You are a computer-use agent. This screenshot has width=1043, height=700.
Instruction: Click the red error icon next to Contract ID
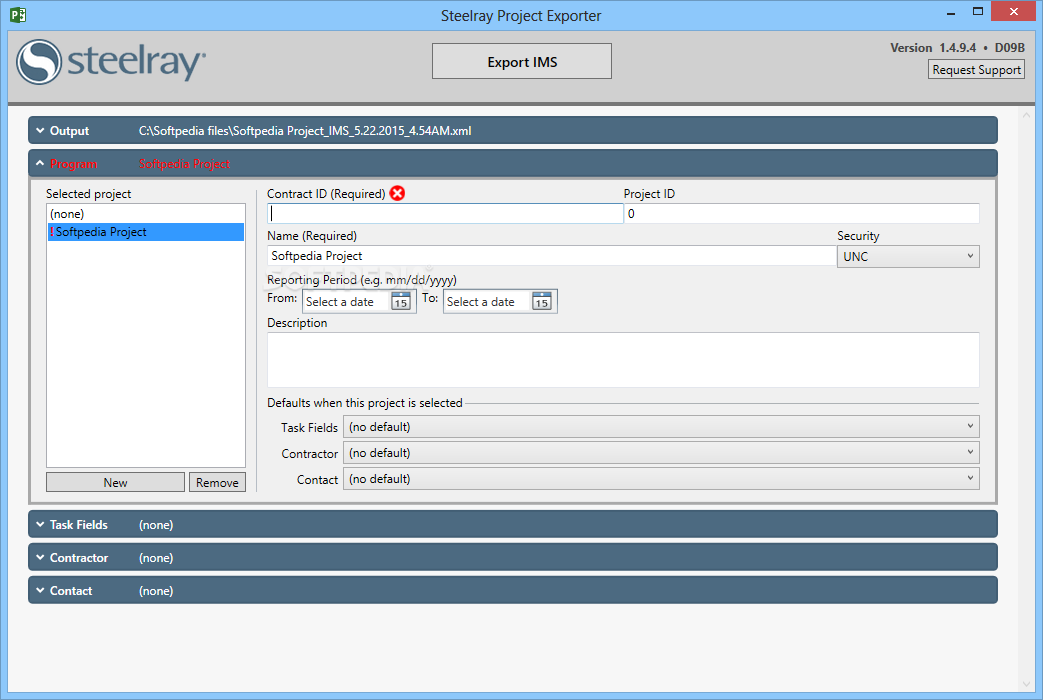[x=397, y=193]
